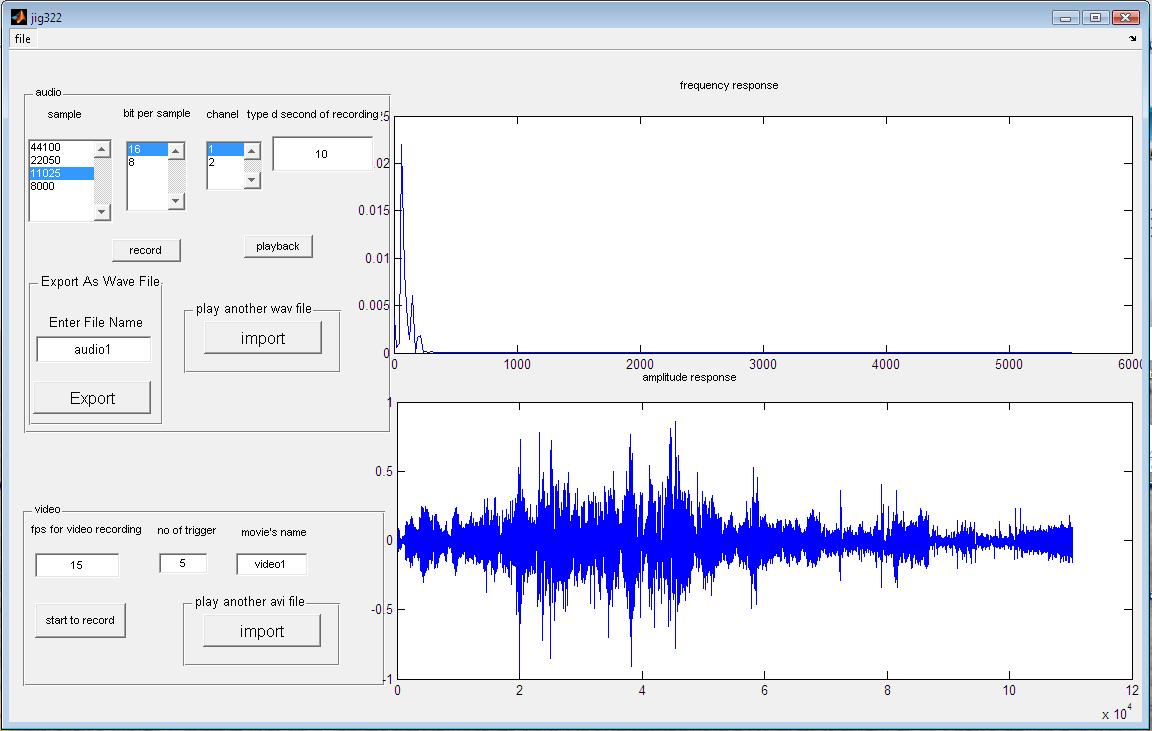The image size is (1152, 731).
Task: Click the seconds of recording field
Action: pyautogui.click(x=322, y=154)
